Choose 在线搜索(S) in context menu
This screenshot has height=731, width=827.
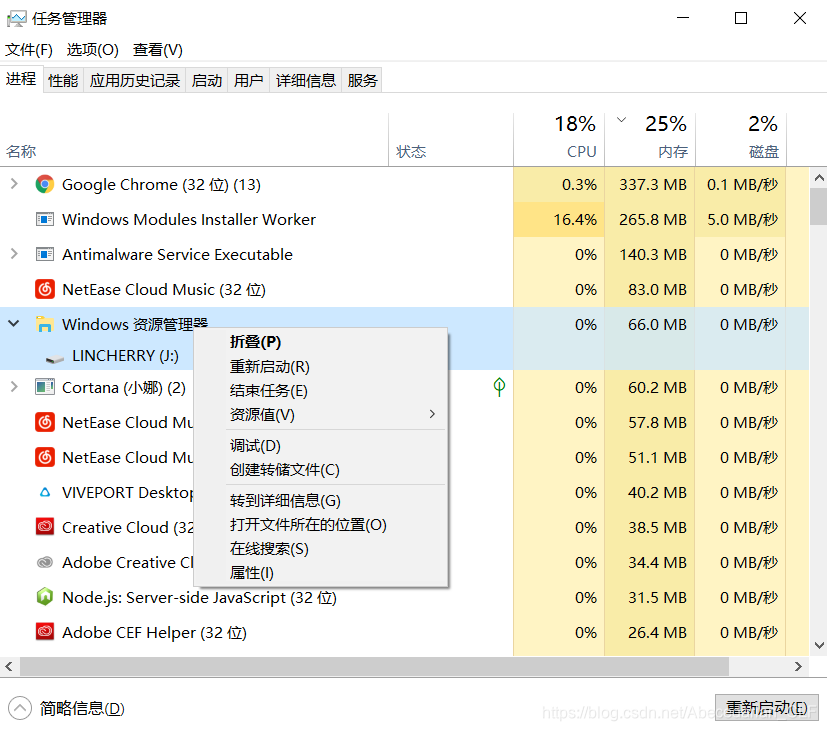point(322,549)
